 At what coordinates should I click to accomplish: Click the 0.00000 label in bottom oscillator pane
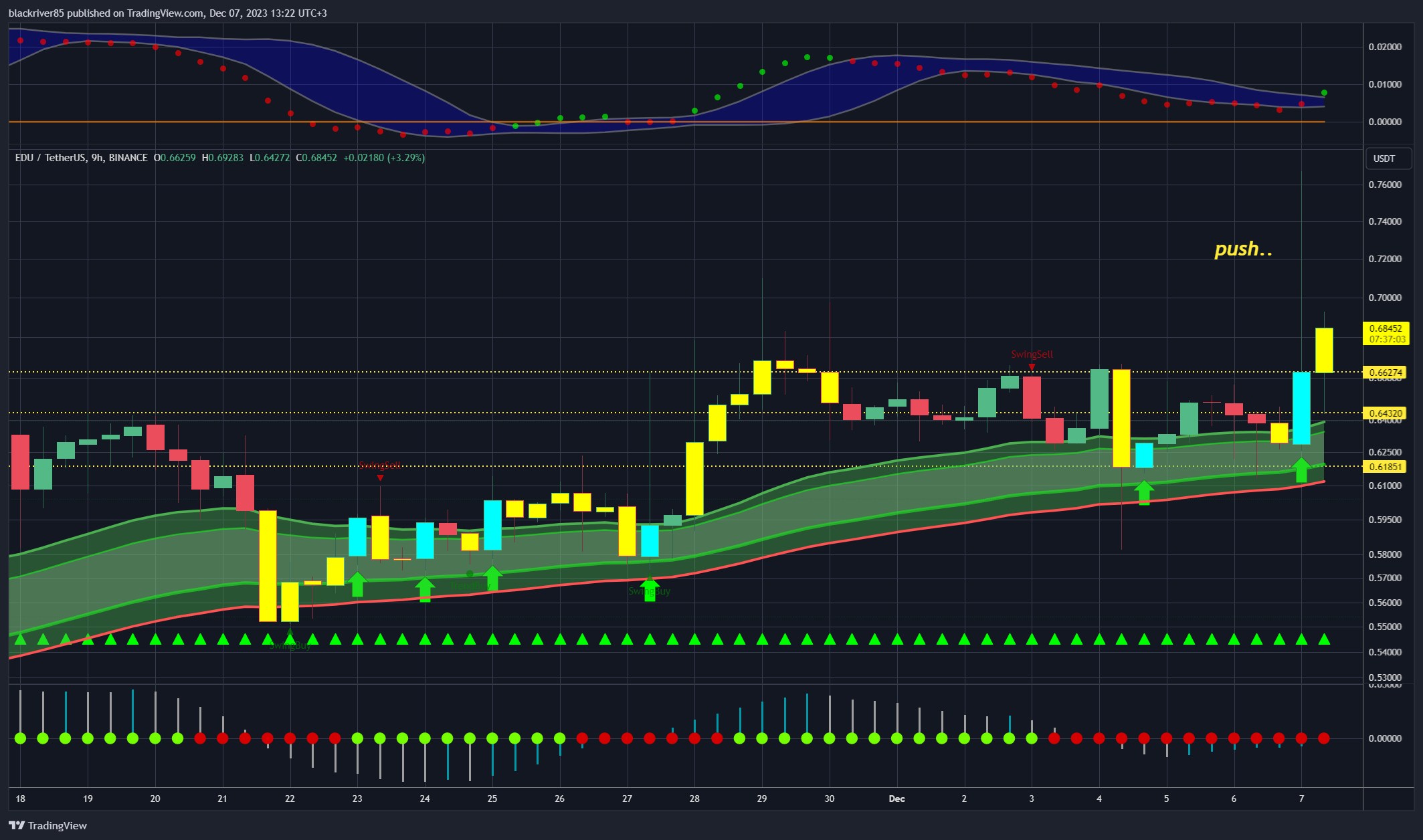(1385, 738)
